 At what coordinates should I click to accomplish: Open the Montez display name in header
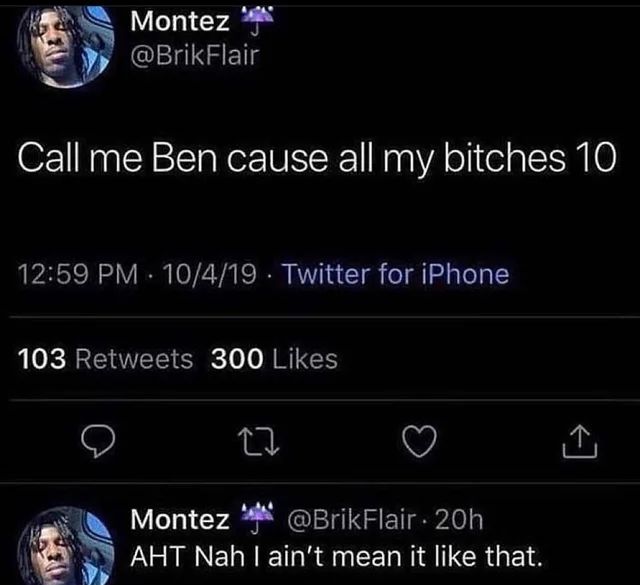pyautogui.click(x=180, y=19)
